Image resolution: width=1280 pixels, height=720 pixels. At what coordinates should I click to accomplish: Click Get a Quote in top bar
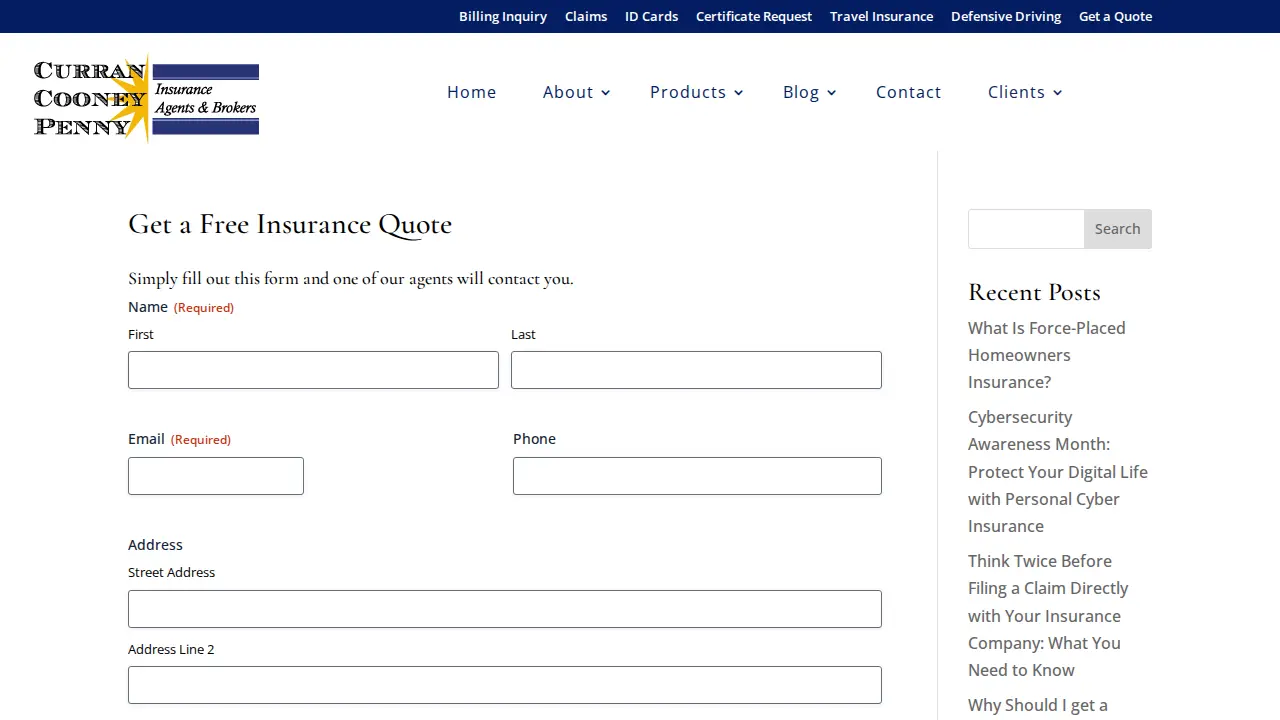click(1116, 16)
